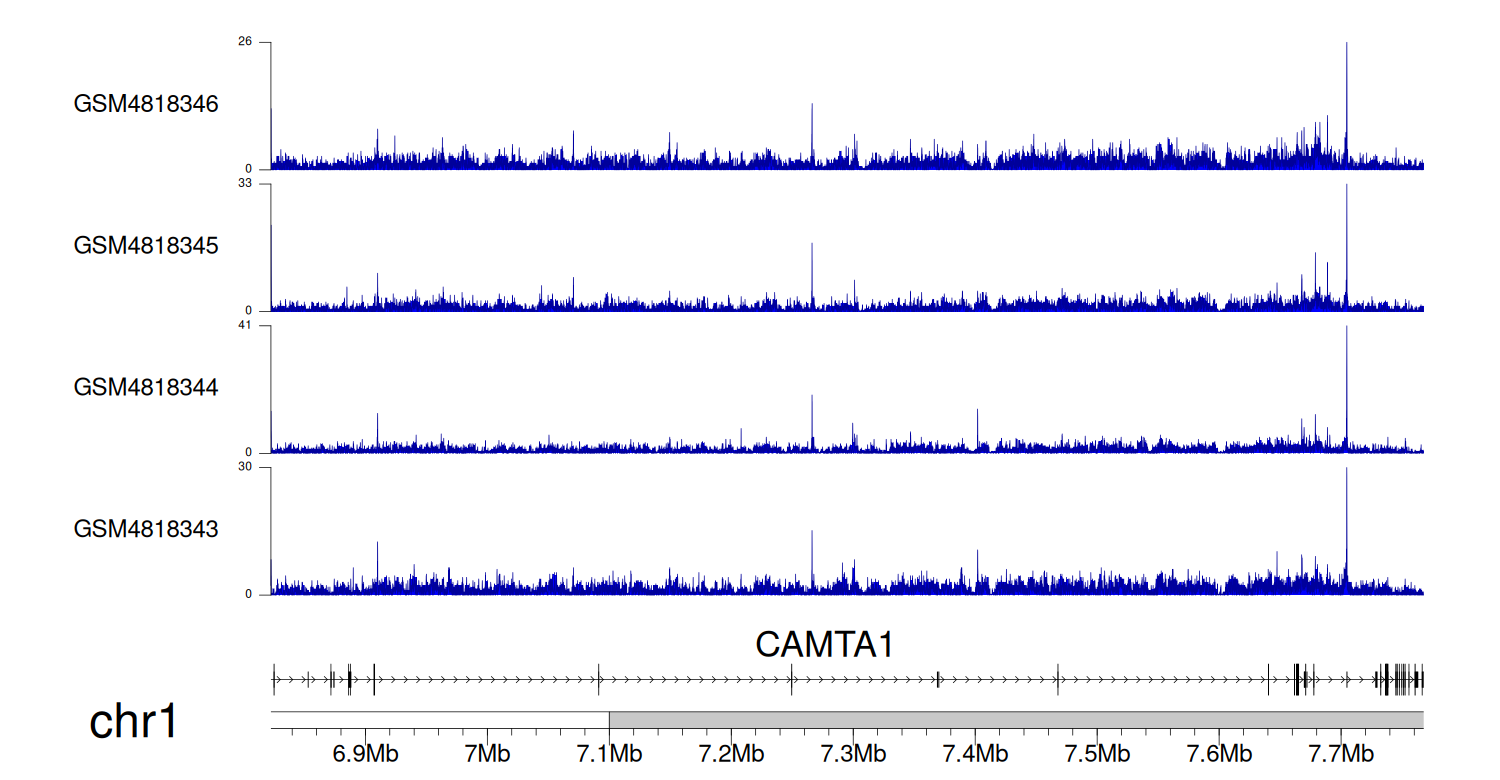Click y-axis maximum value 41
The width and height of the screenshot is (1500, 780).
click(245, 326)
